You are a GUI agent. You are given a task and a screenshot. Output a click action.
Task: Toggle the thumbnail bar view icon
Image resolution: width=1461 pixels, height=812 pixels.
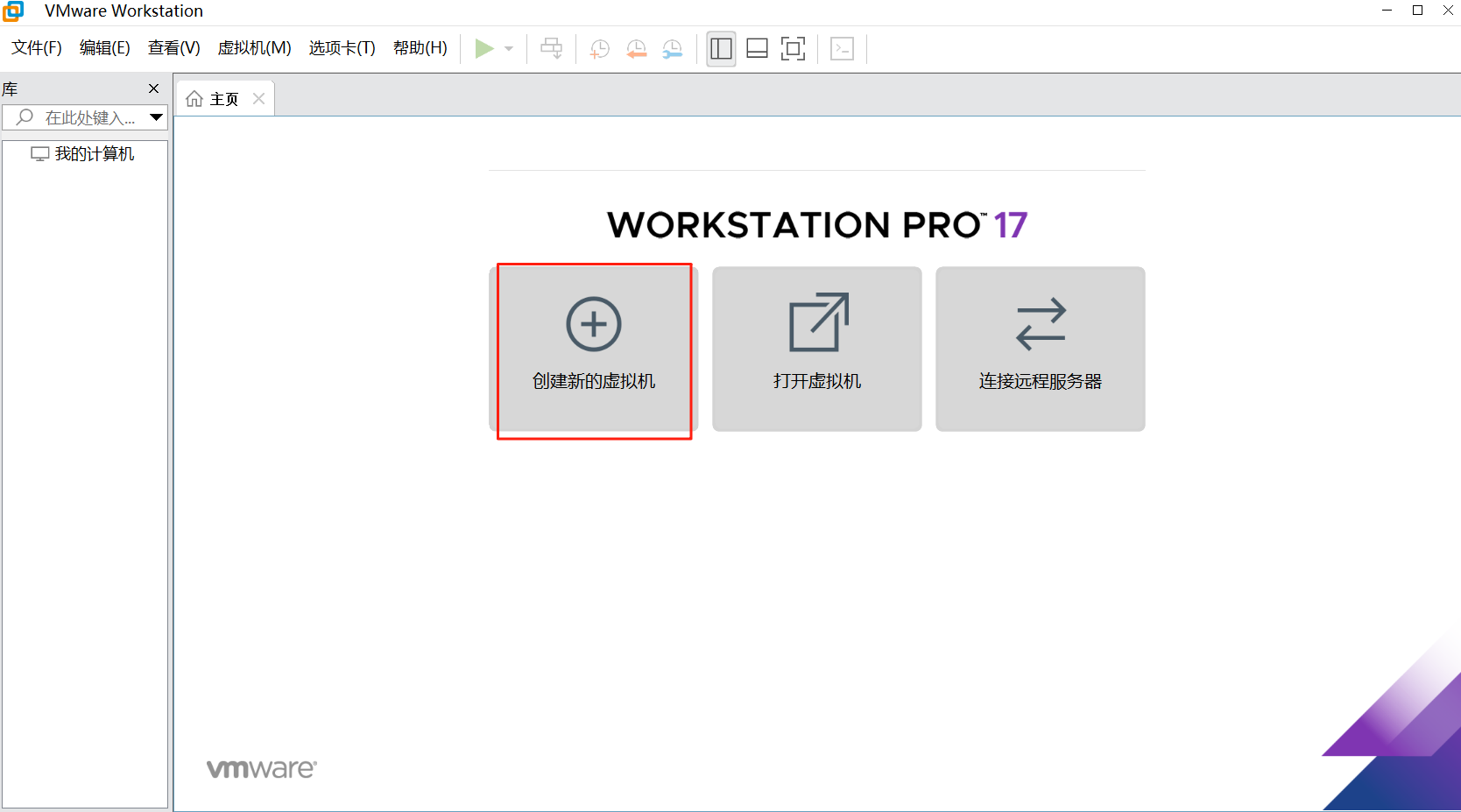coord(758,48)
